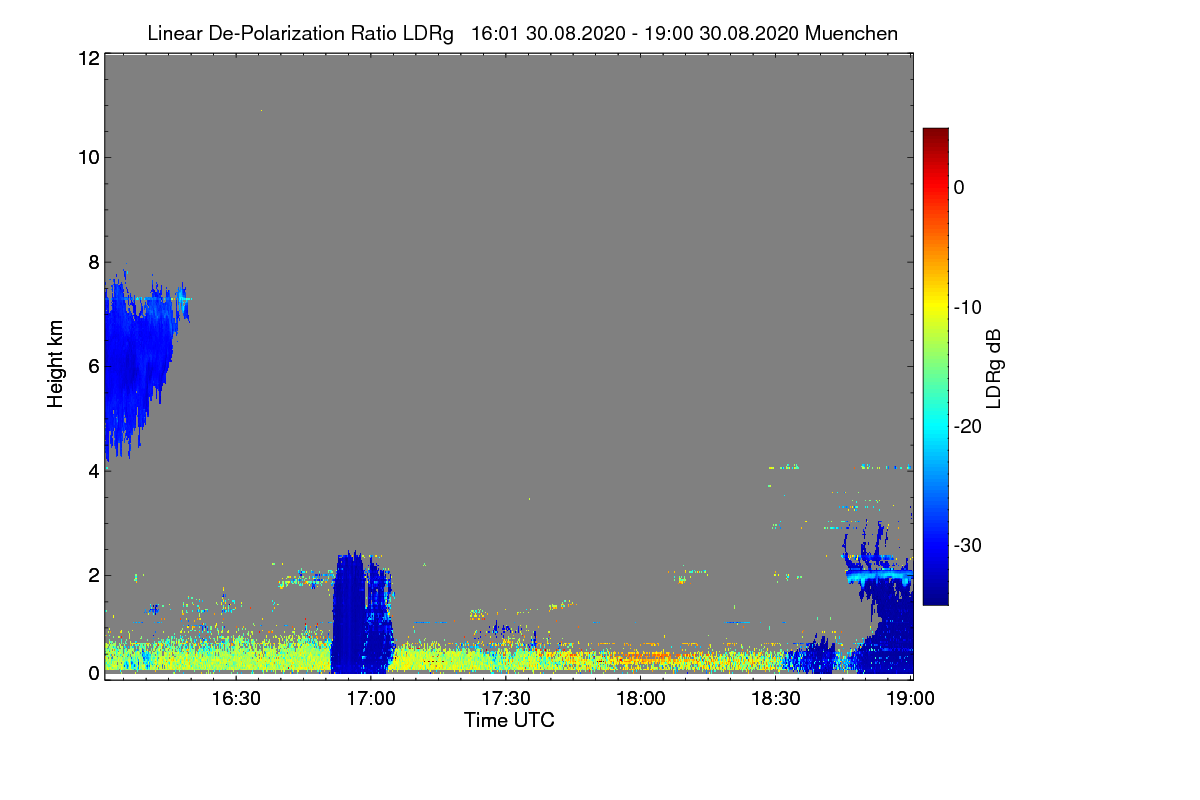1200x800 pixels.
Task: Click the colorbar value -30 label
Action: (967, 546)
